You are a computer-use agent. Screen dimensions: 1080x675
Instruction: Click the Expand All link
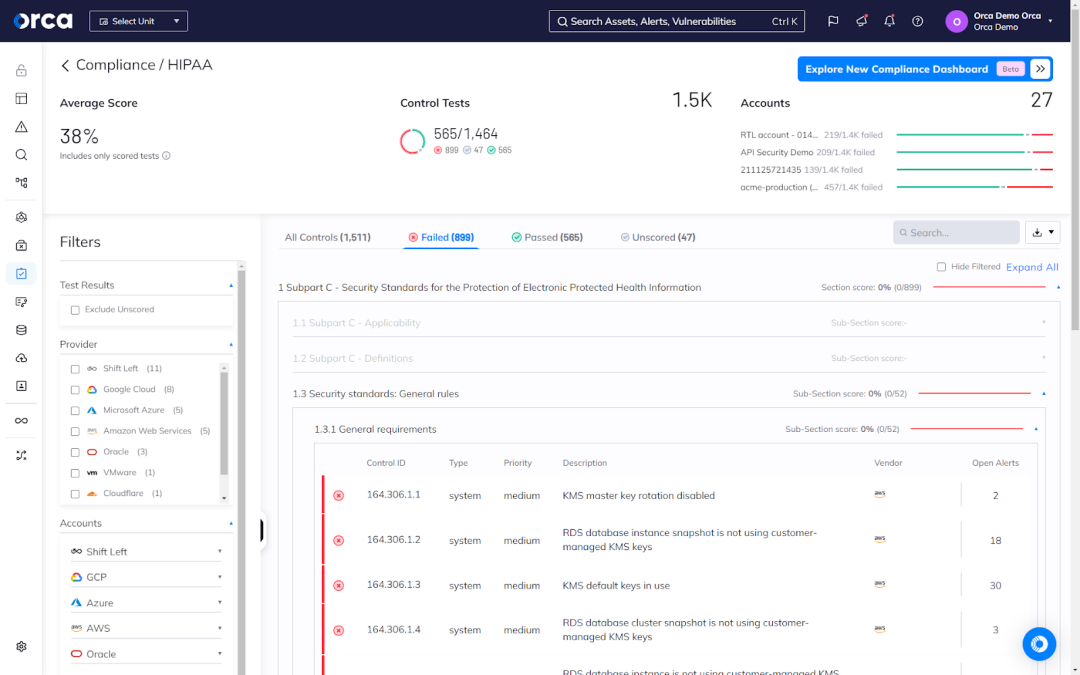click(x=1032, y=267)
